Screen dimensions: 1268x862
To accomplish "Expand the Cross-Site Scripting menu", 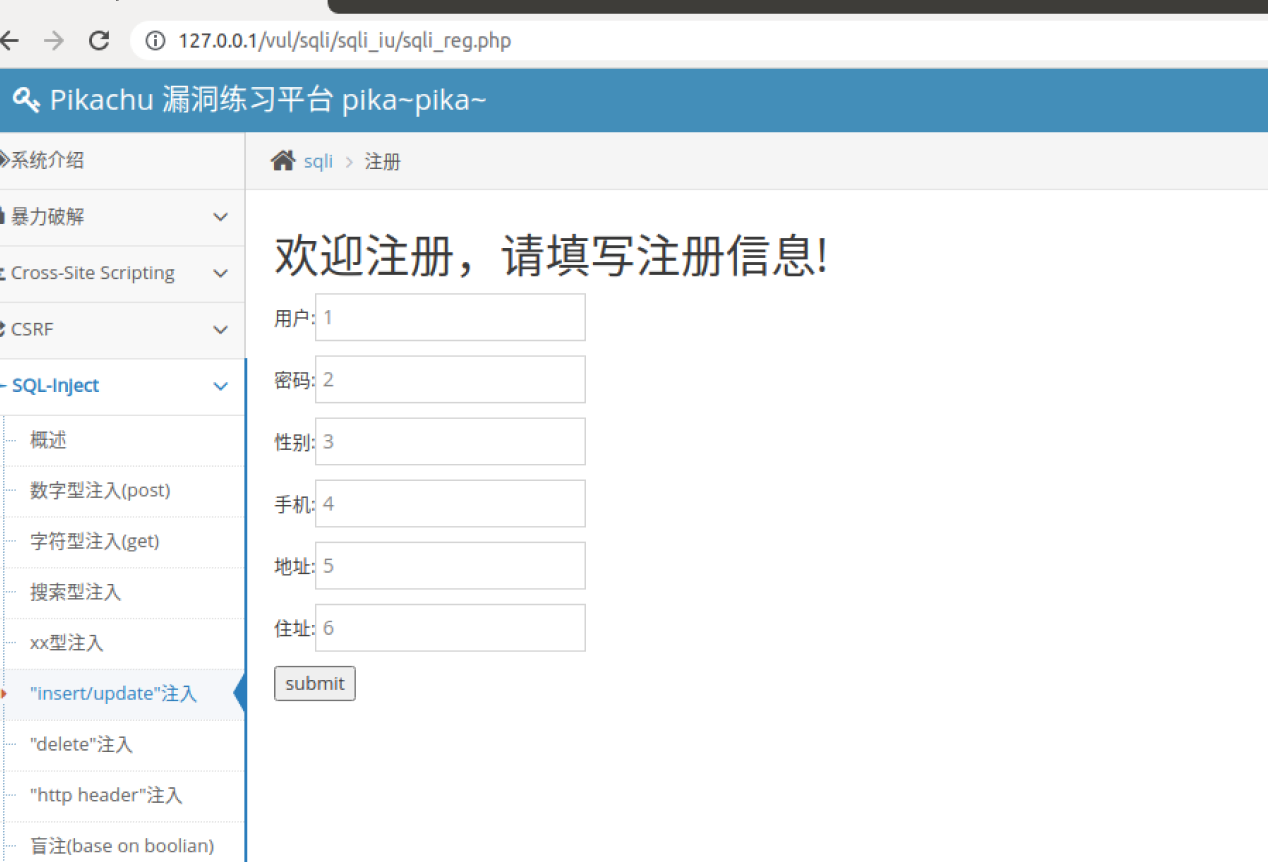I will click(x=122, y=273).
